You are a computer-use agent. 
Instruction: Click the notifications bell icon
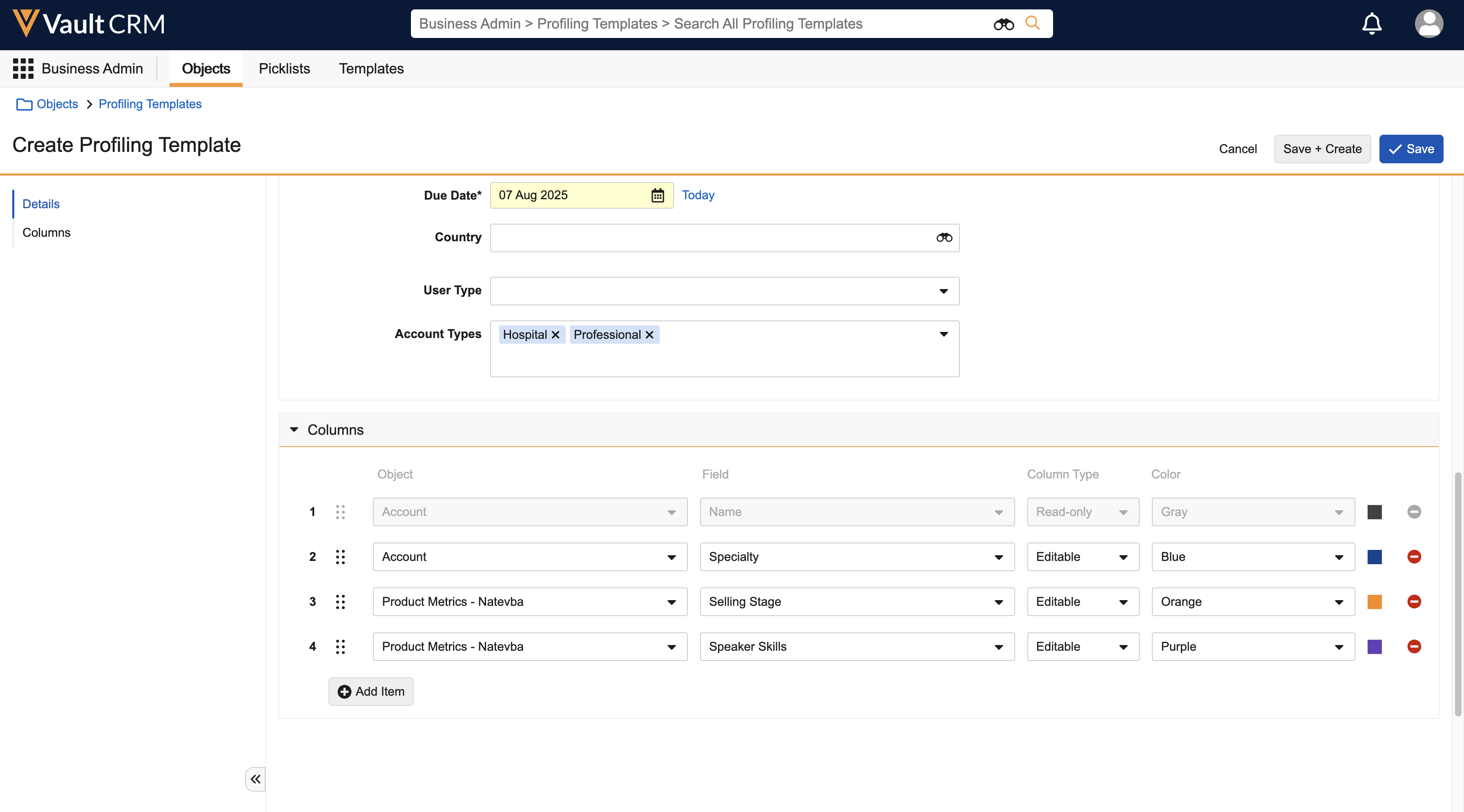[x=1371, y=24]
